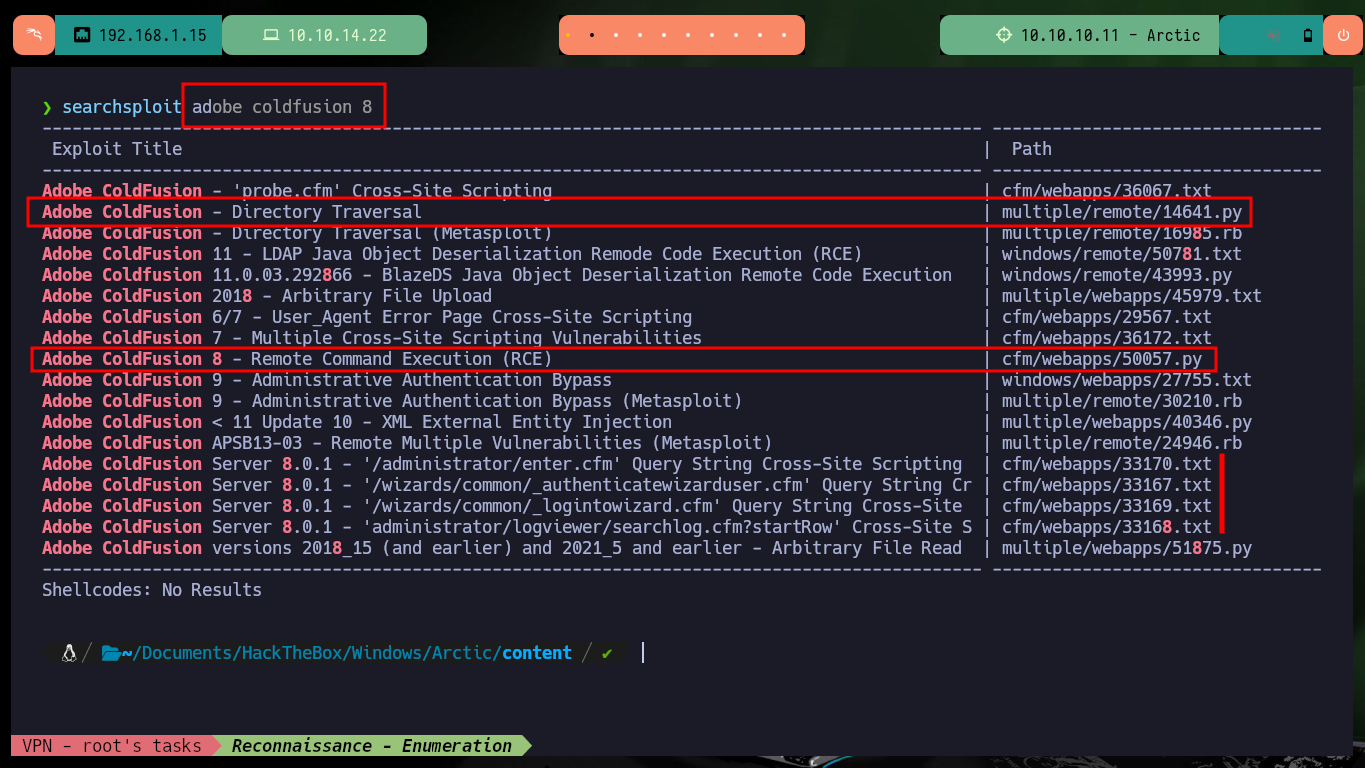
Task: Click path cfm/webapps/29567.txt
Action: point(1107,317)
